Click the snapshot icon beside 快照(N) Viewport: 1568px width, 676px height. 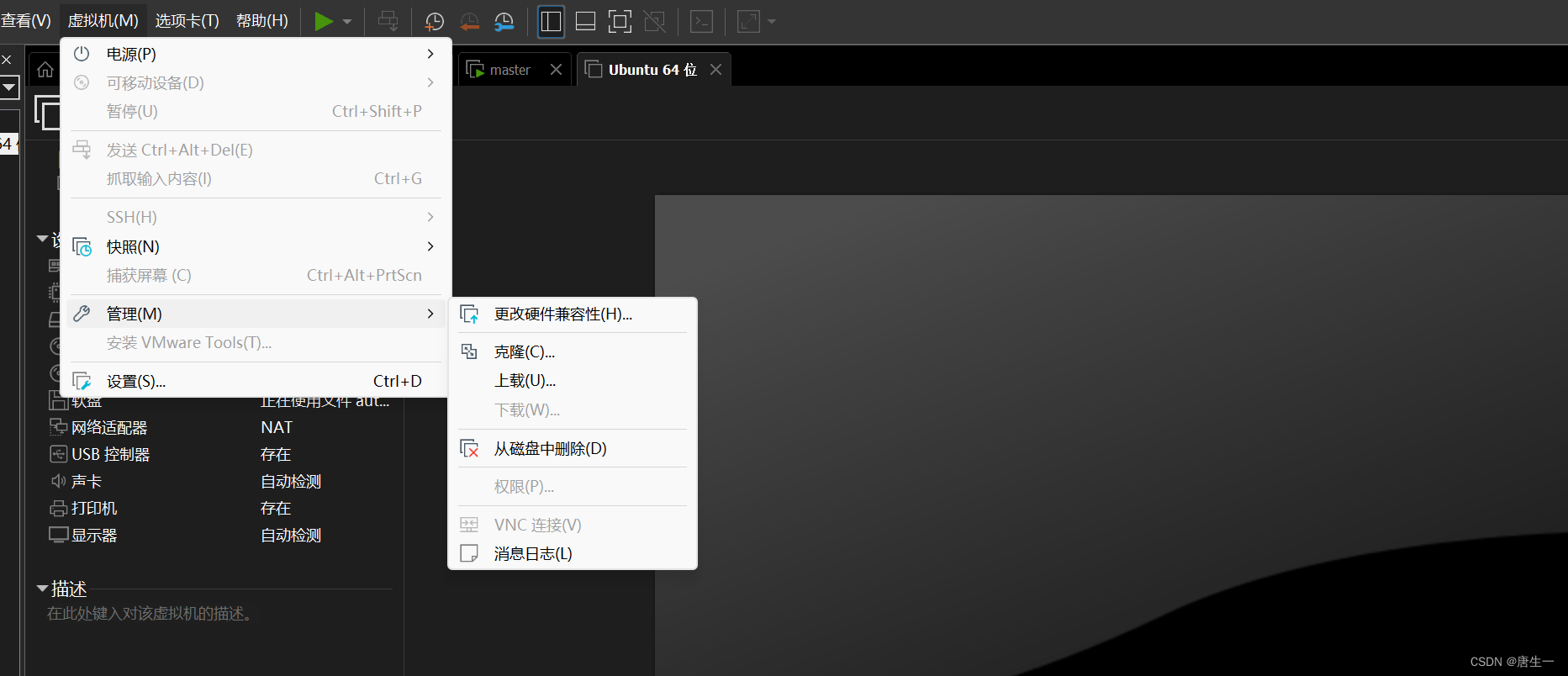(x=82, y=246)
